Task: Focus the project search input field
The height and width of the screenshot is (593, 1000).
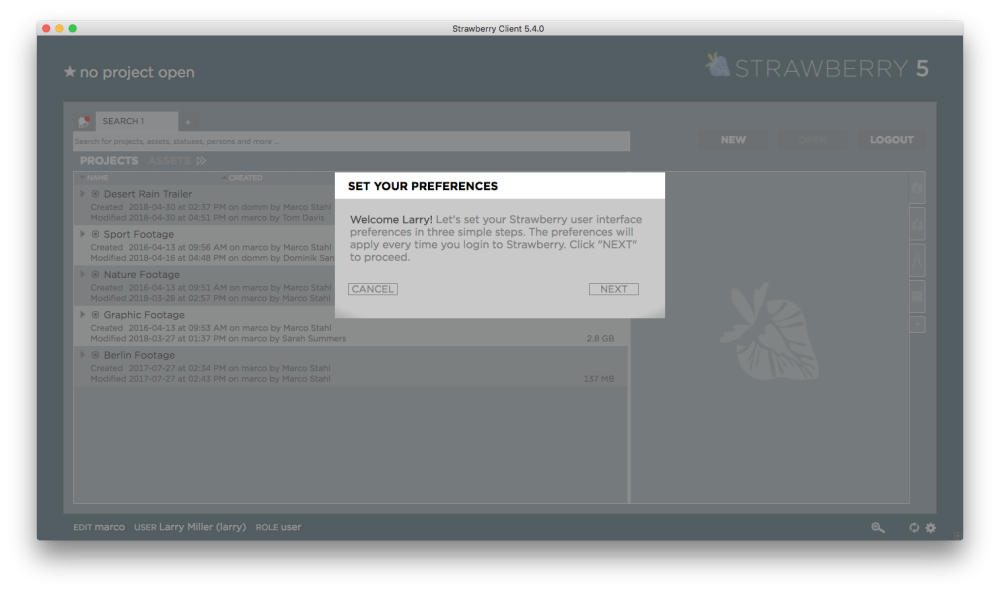Action: tap(351, 142)
